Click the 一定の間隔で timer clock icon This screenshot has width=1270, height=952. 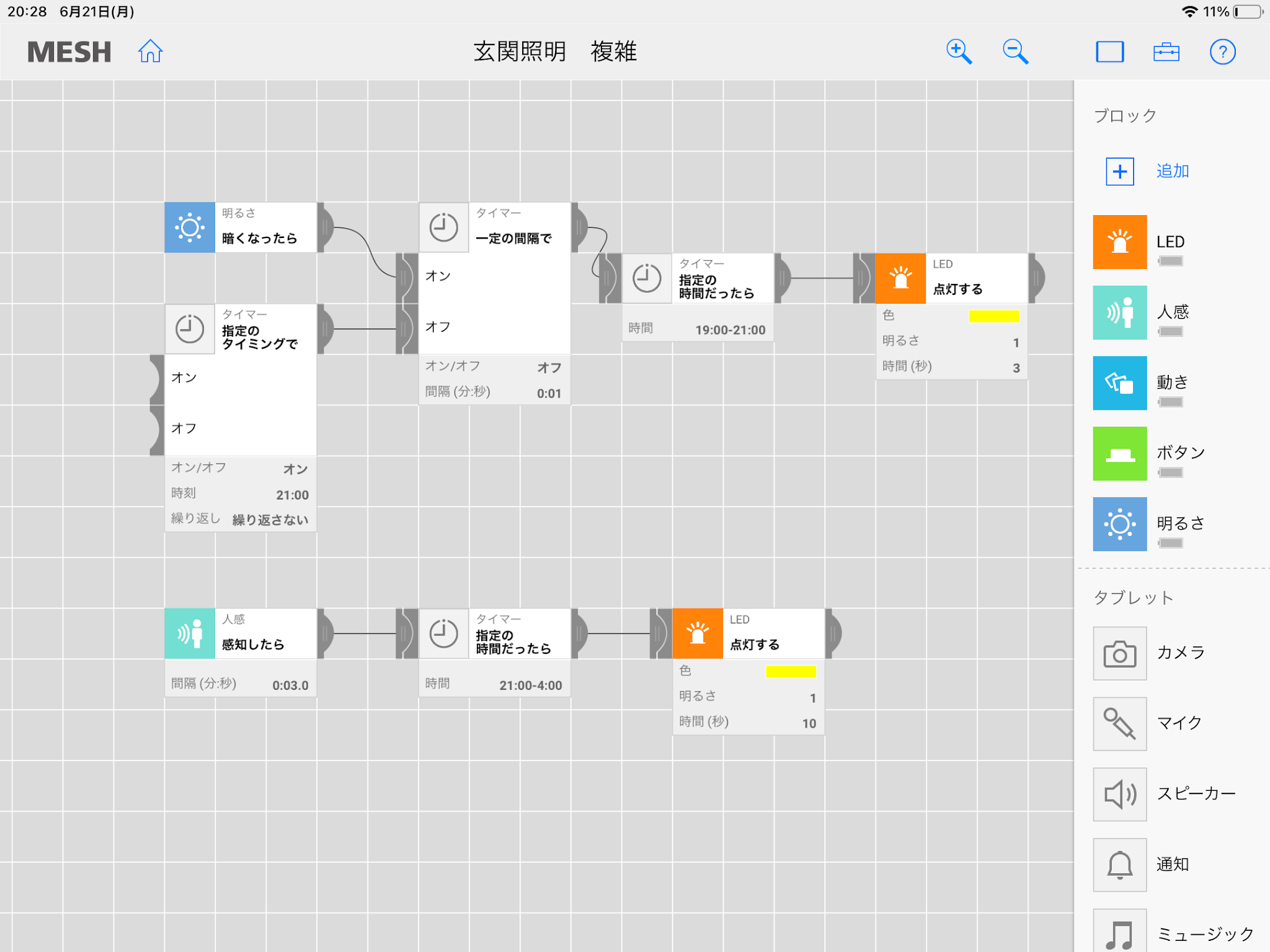[444, 227]
